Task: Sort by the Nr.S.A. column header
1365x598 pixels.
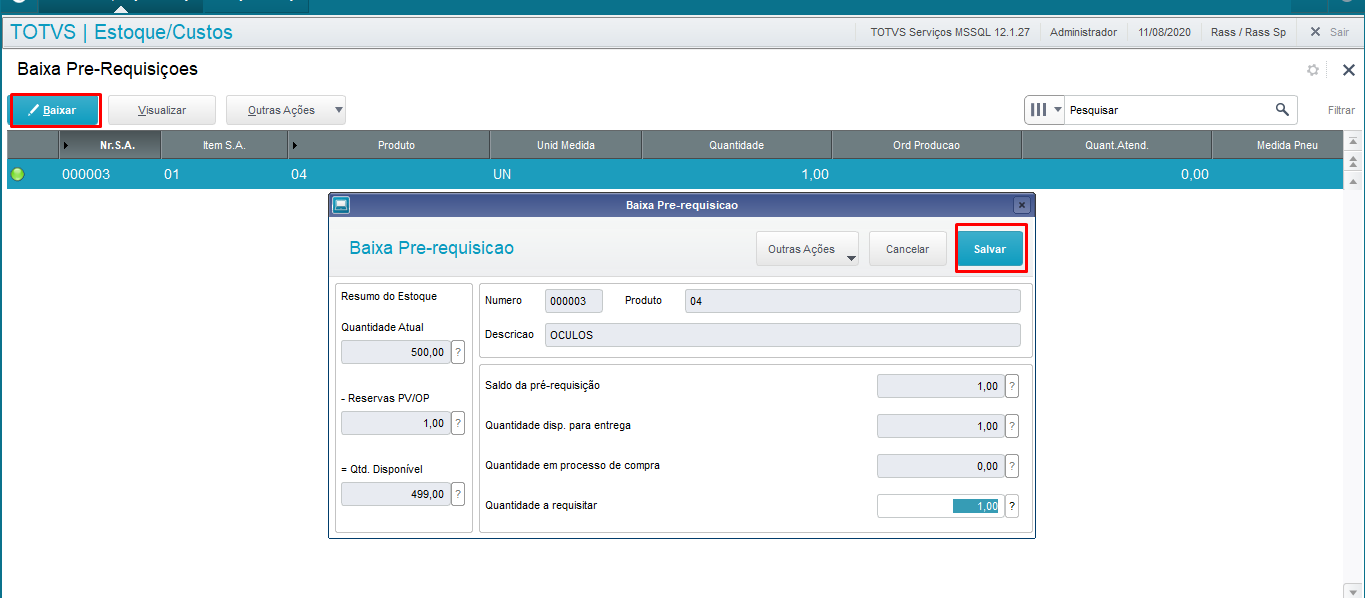Action: click(x=110, y=145)
